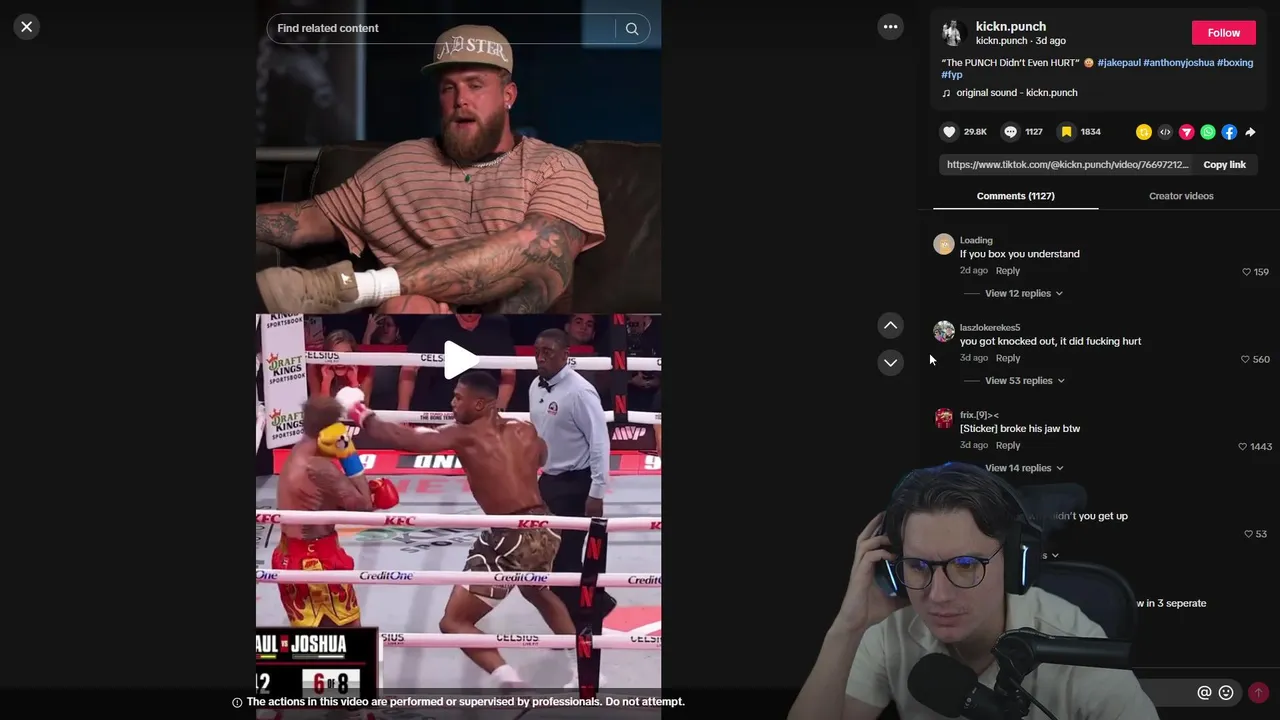Open the #anthonyjoshua hashtag
The height and width of the screenshot is (720, 1280).
click(1179, 63)
